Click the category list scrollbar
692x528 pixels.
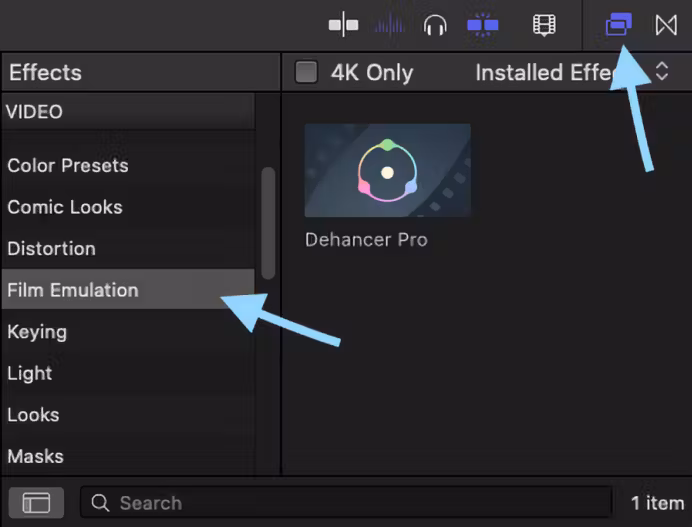tap(268, 223)
